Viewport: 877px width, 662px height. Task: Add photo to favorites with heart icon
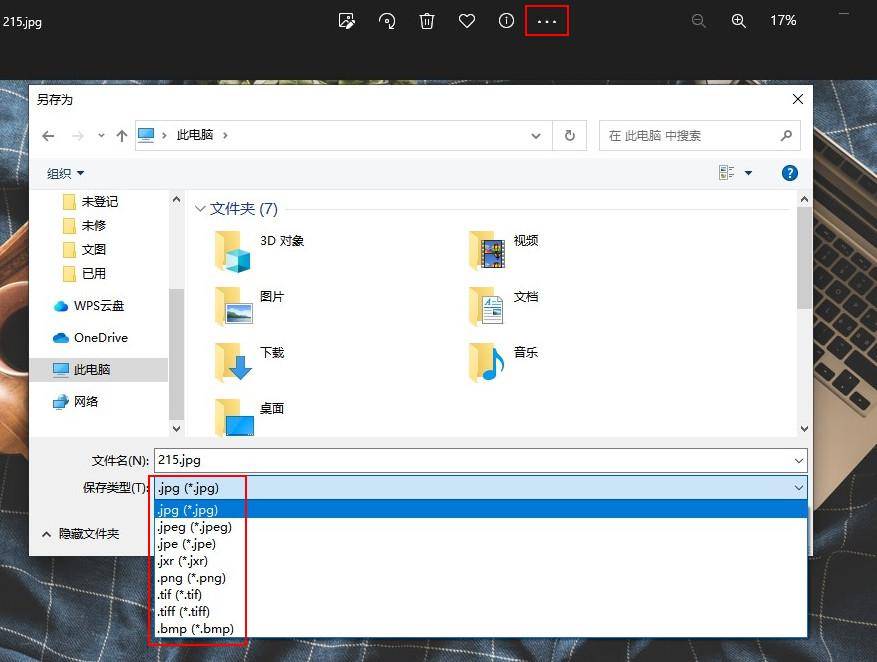pyautogui.click(x=466, y=21)
